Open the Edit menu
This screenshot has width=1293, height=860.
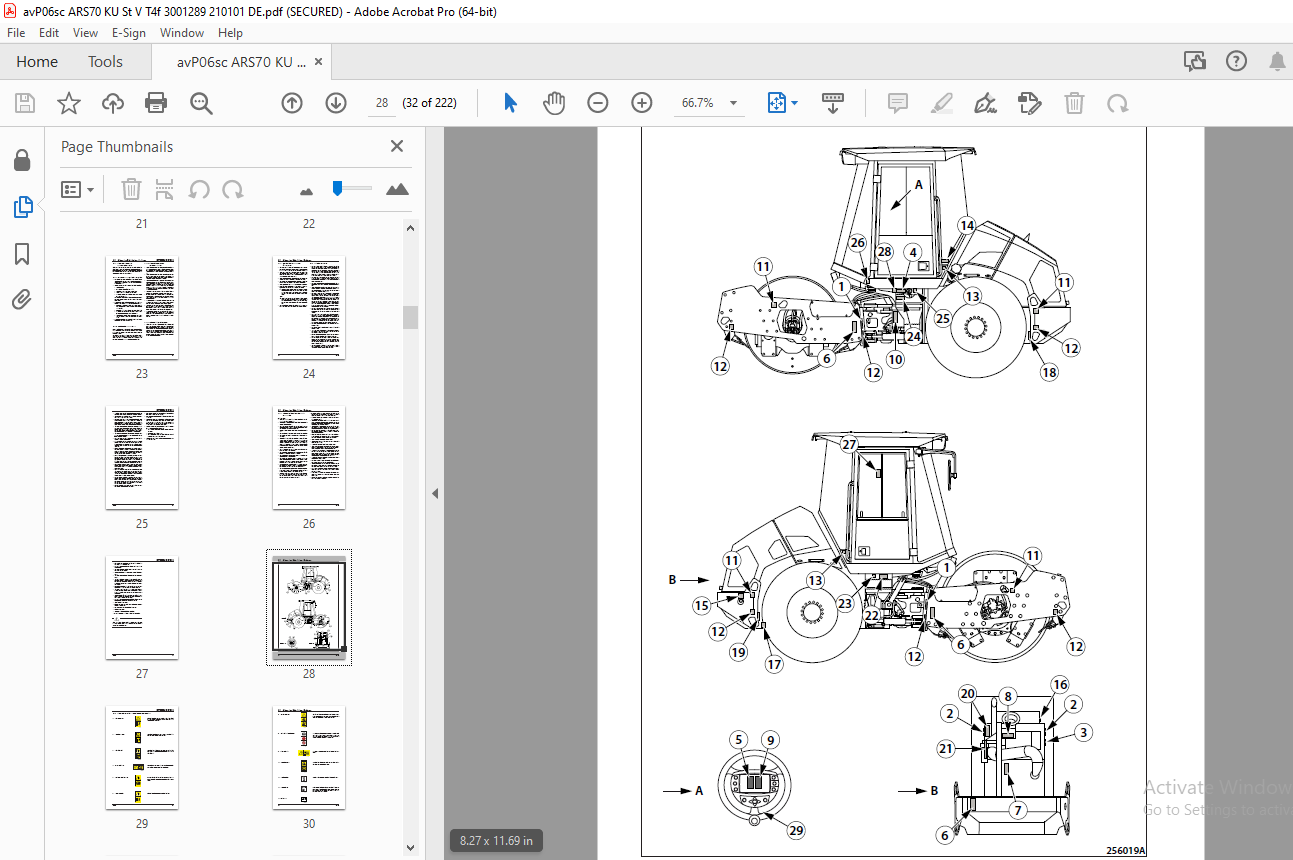[x=49, y=33]
